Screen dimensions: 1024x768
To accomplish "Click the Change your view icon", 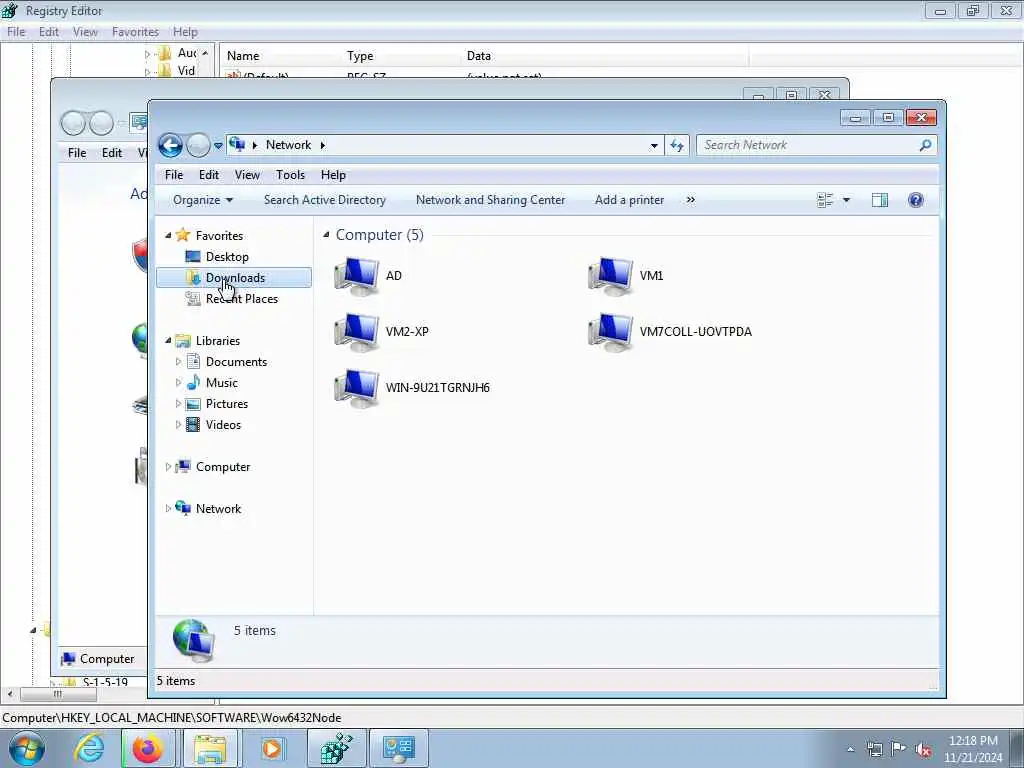I will (825, 200).
